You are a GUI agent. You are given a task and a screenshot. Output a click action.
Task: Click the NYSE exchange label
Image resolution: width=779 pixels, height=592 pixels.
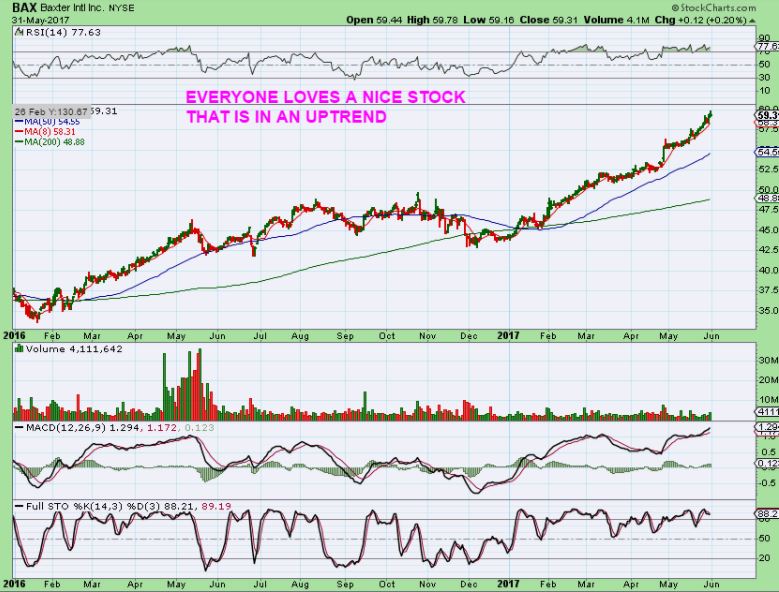click(122, 8)
